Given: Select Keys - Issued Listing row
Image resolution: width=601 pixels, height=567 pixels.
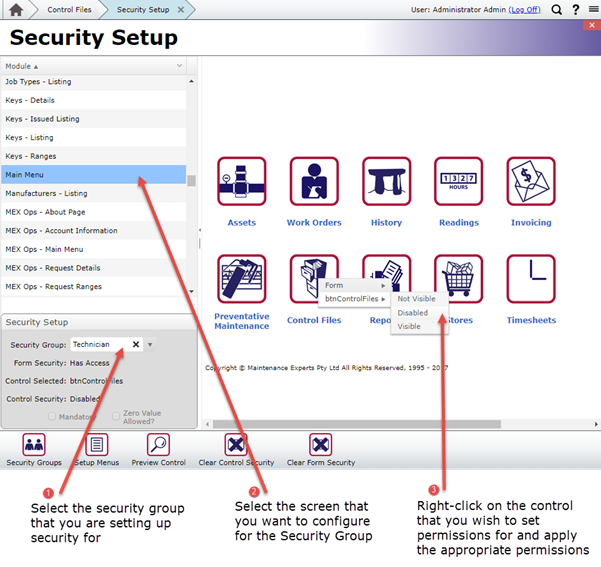Looking at the screenshot, I should click(x=94, y=119).
